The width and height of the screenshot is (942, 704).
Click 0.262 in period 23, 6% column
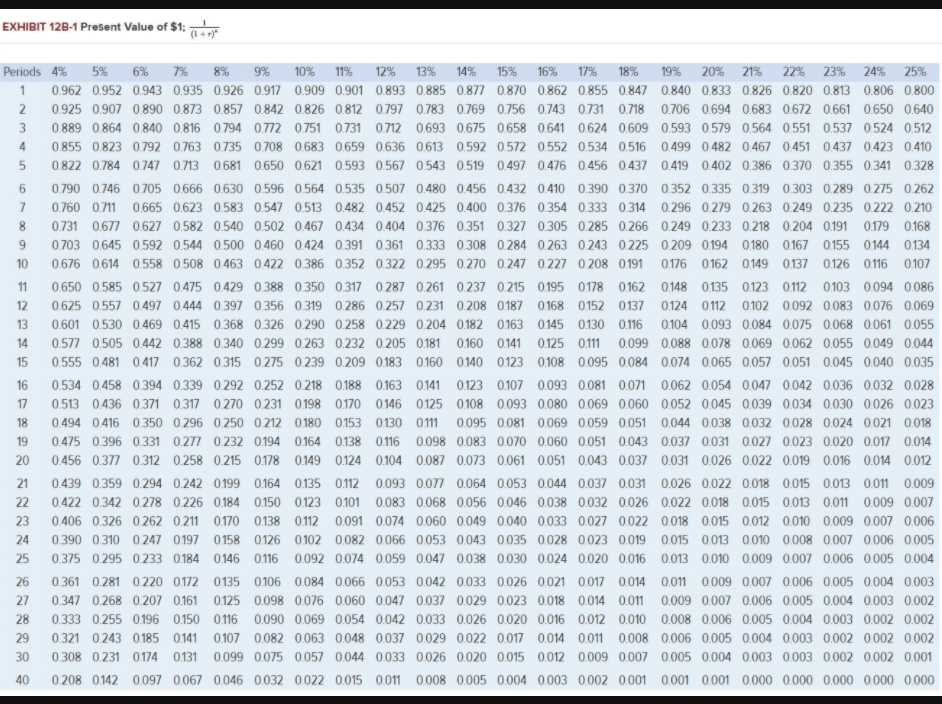coord(147,521)
